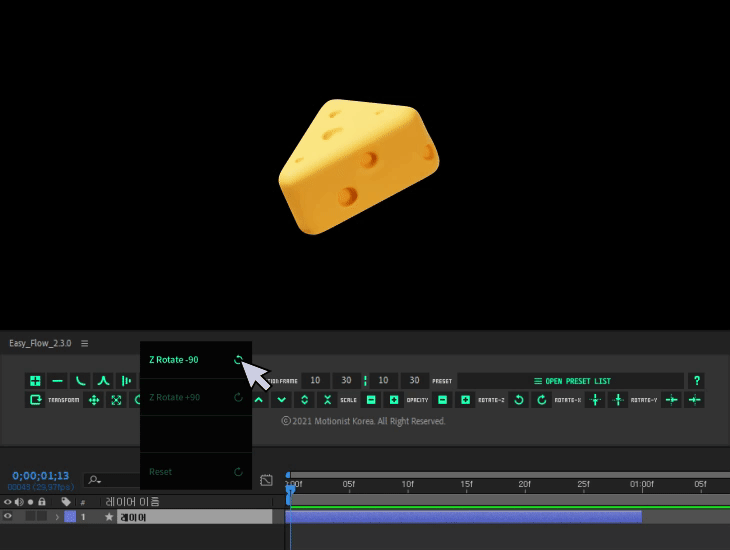Click the 레이어 이름 column header
This screenshot has height=550, width=730.
pyautogui.click(x=133, y=502)
